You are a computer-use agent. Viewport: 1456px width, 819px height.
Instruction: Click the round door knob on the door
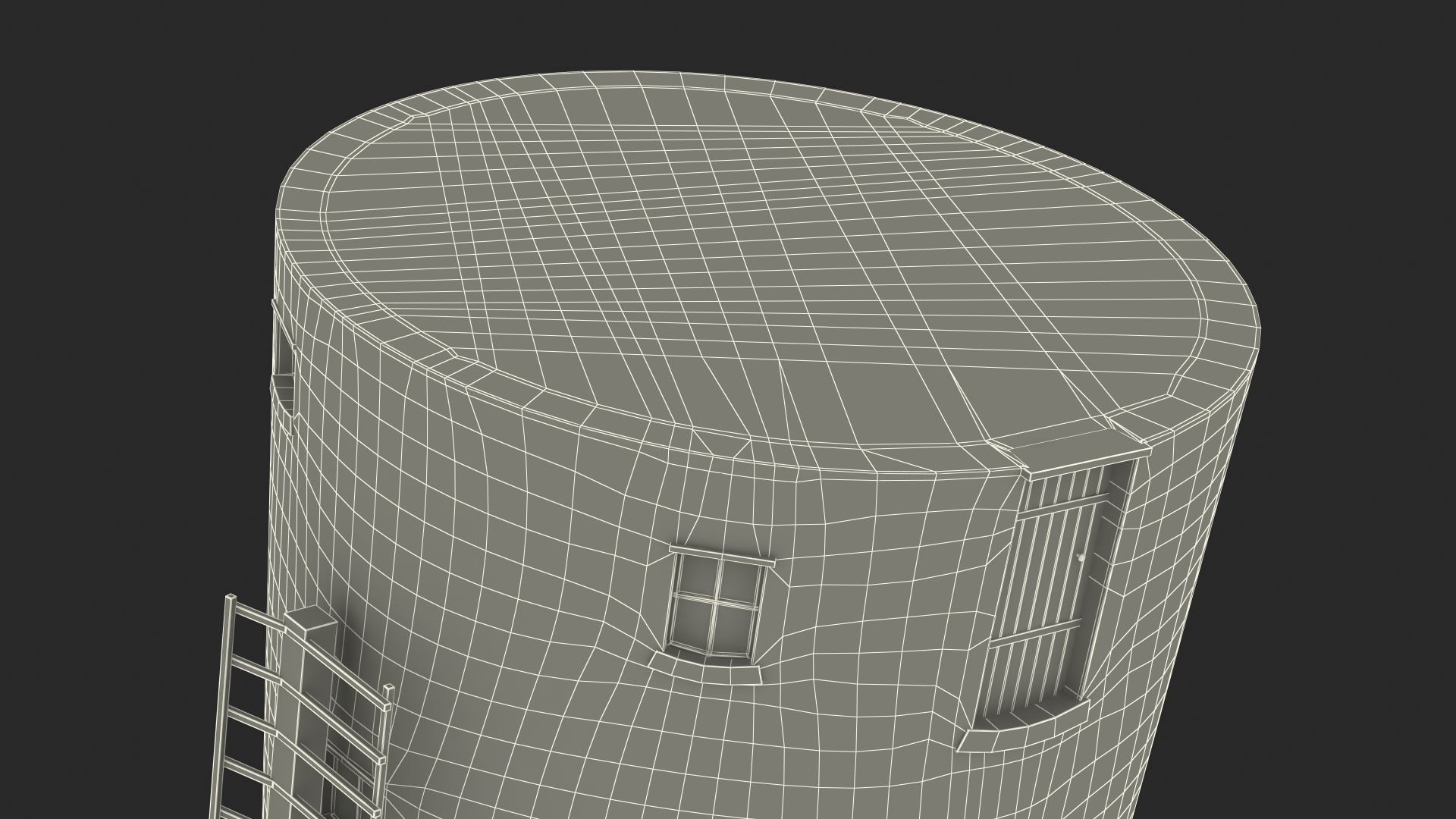[x=1080, y=558]
